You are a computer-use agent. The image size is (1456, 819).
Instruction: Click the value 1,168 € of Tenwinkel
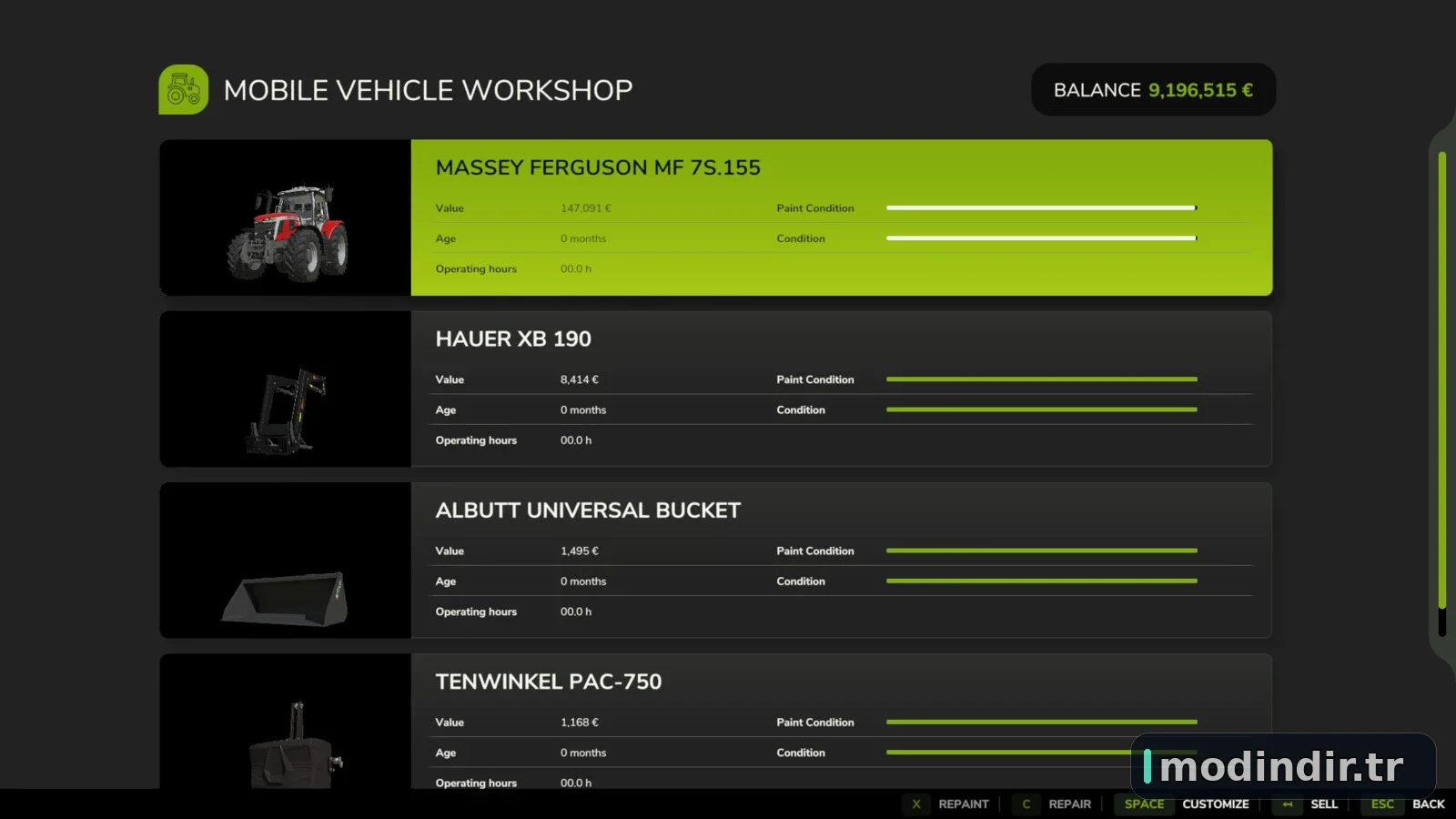[580, 722]
